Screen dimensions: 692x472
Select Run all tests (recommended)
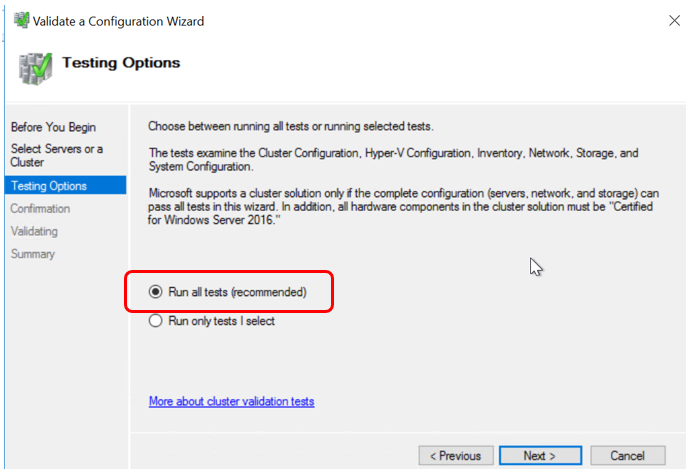coord(155,292)
